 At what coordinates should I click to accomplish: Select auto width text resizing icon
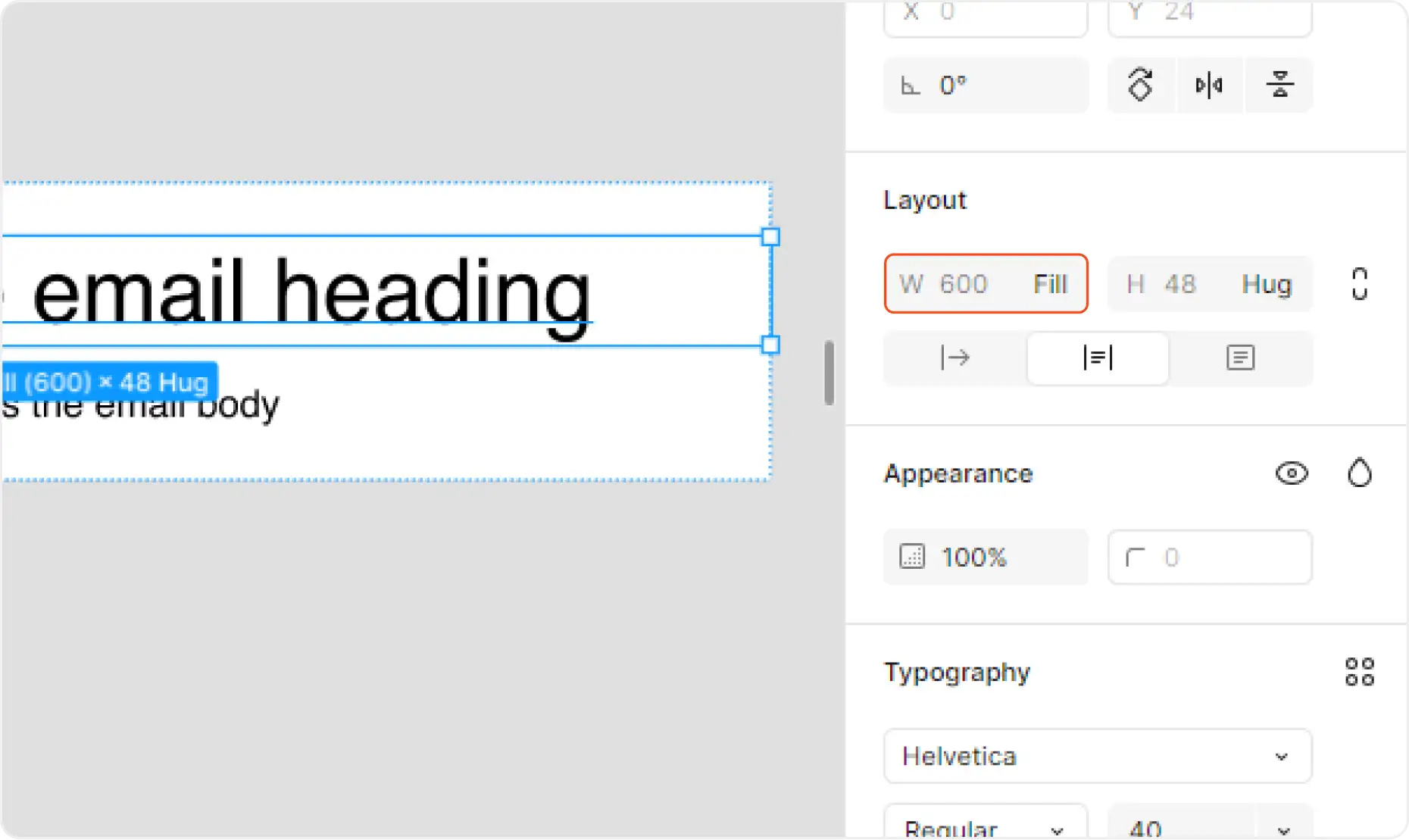954,358
